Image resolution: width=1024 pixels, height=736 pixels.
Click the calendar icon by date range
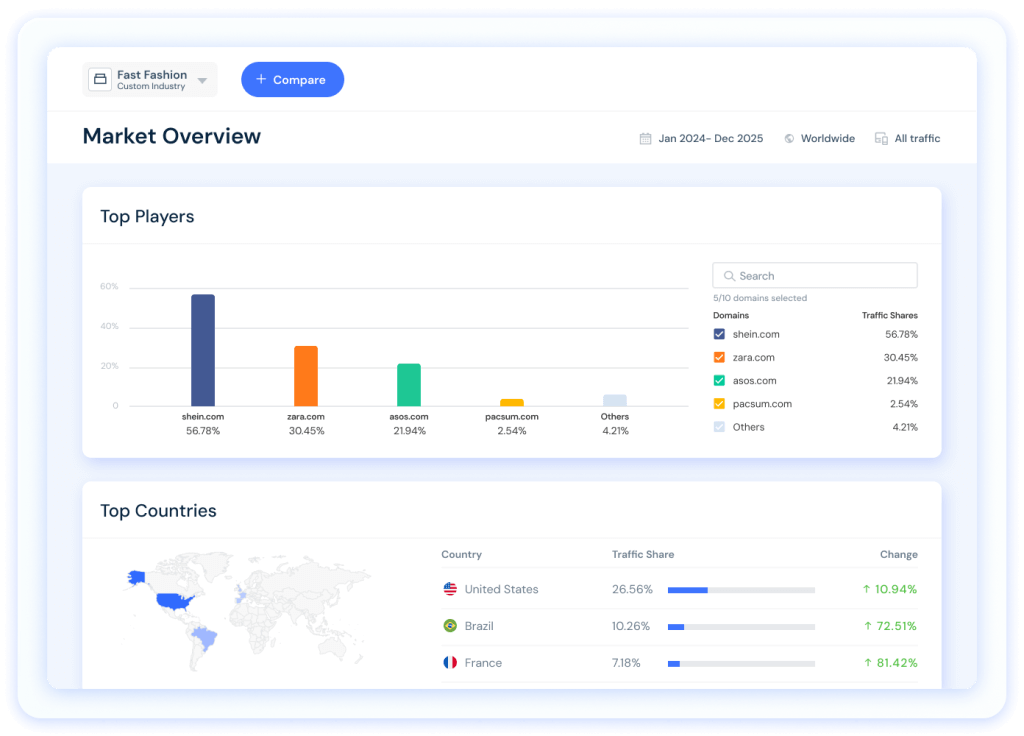(645, 138)
